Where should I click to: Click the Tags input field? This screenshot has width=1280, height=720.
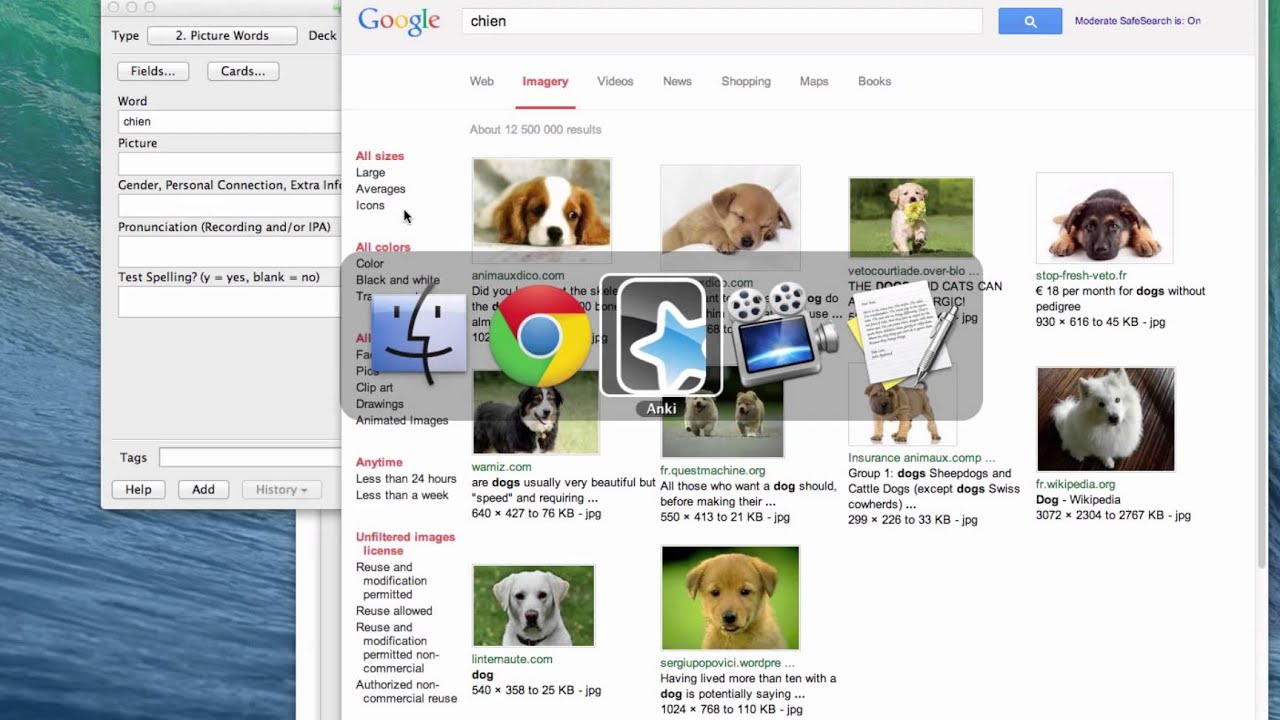pos(250,457)
